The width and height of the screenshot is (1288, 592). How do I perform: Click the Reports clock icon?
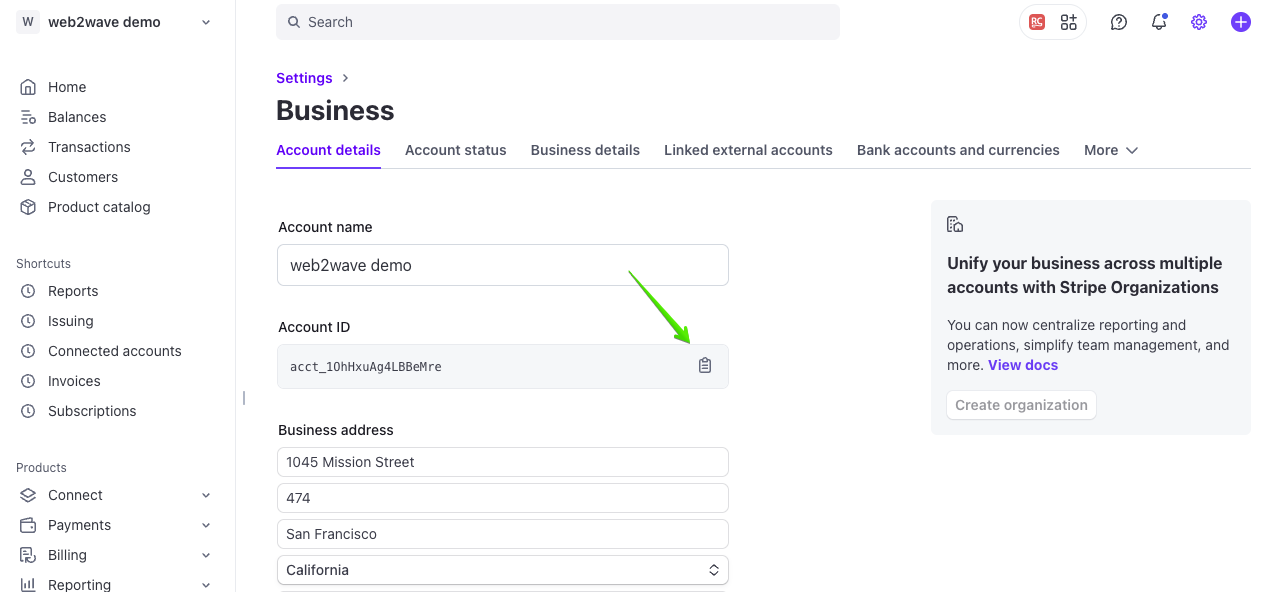pyautogui.click(x=28, y=291)
